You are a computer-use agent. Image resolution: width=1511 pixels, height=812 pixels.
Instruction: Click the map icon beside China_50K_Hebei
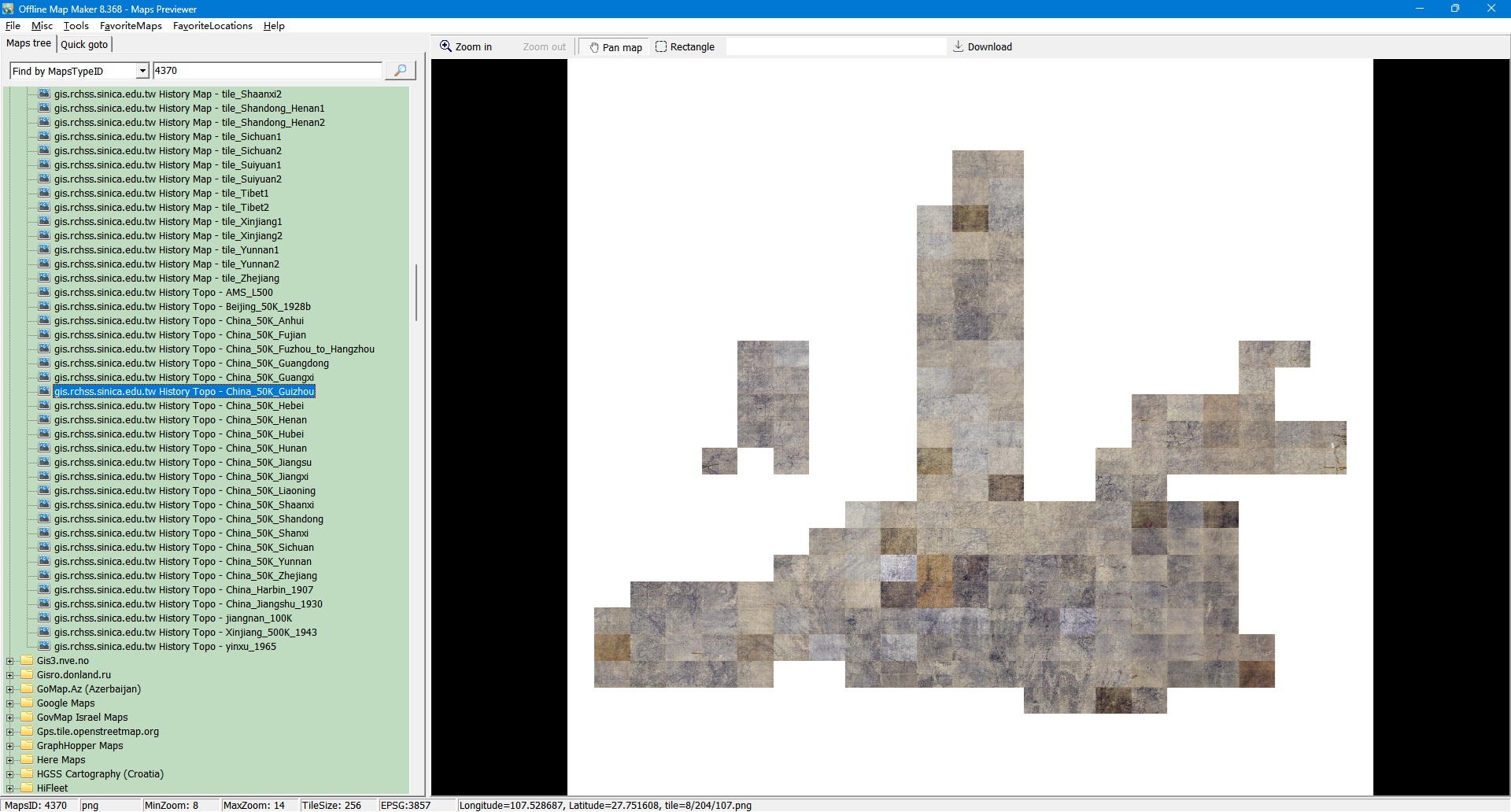(44, 406)
